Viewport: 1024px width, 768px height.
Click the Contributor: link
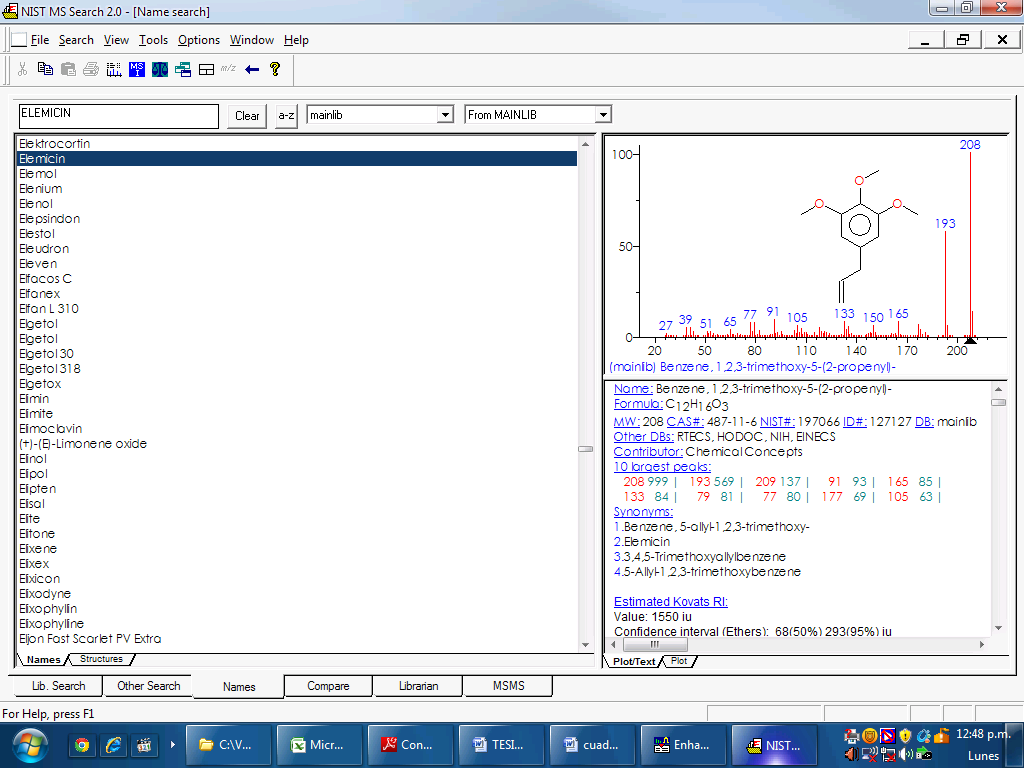pyautogui.click(x=648, y=451)
